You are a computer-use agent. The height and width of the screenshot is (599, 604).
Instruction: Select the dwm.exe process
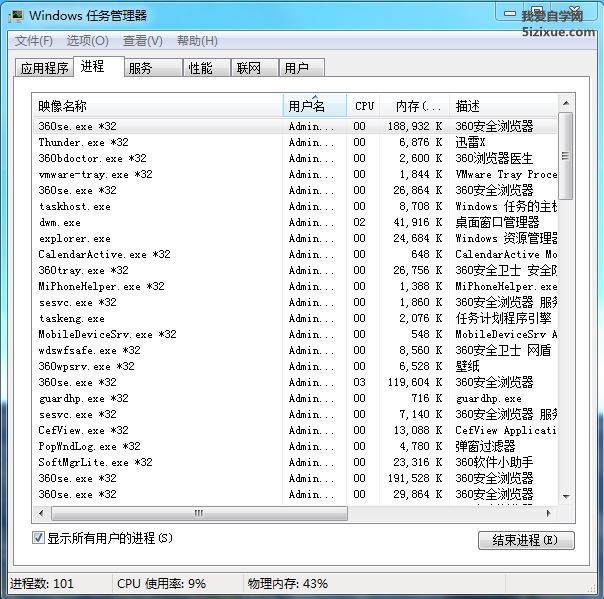click(x=295, y=222)
